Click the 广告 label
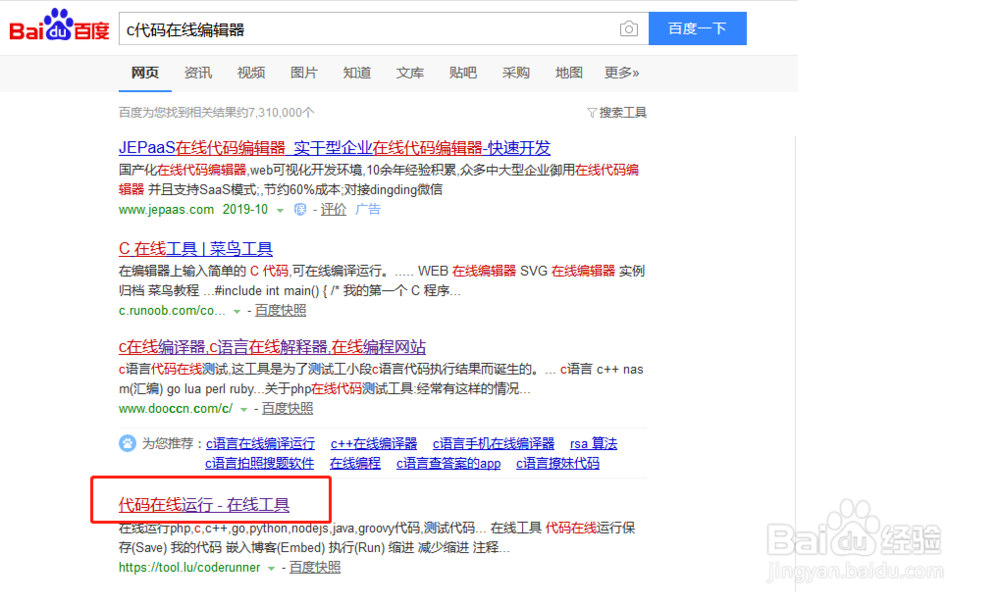1000x606 pixels. coord(367,210)
